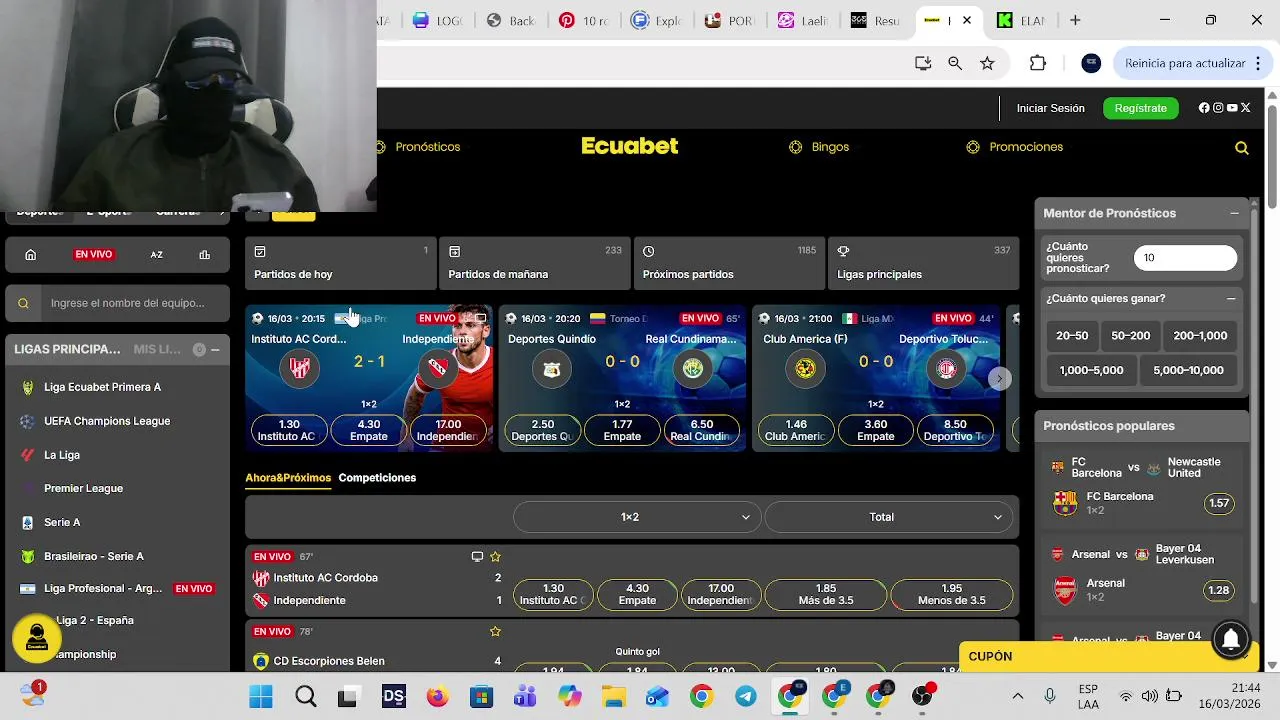Select the 200-1,000 winnings range

pyautogui.click(x=1200, y=336)
